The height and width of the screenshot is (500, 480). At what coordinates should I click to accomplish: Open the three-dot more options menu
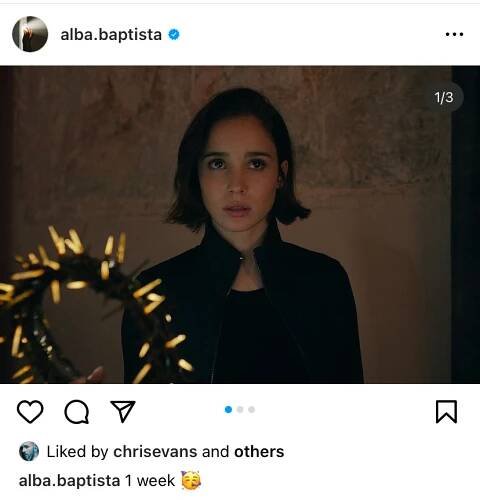tap(454, 34)
